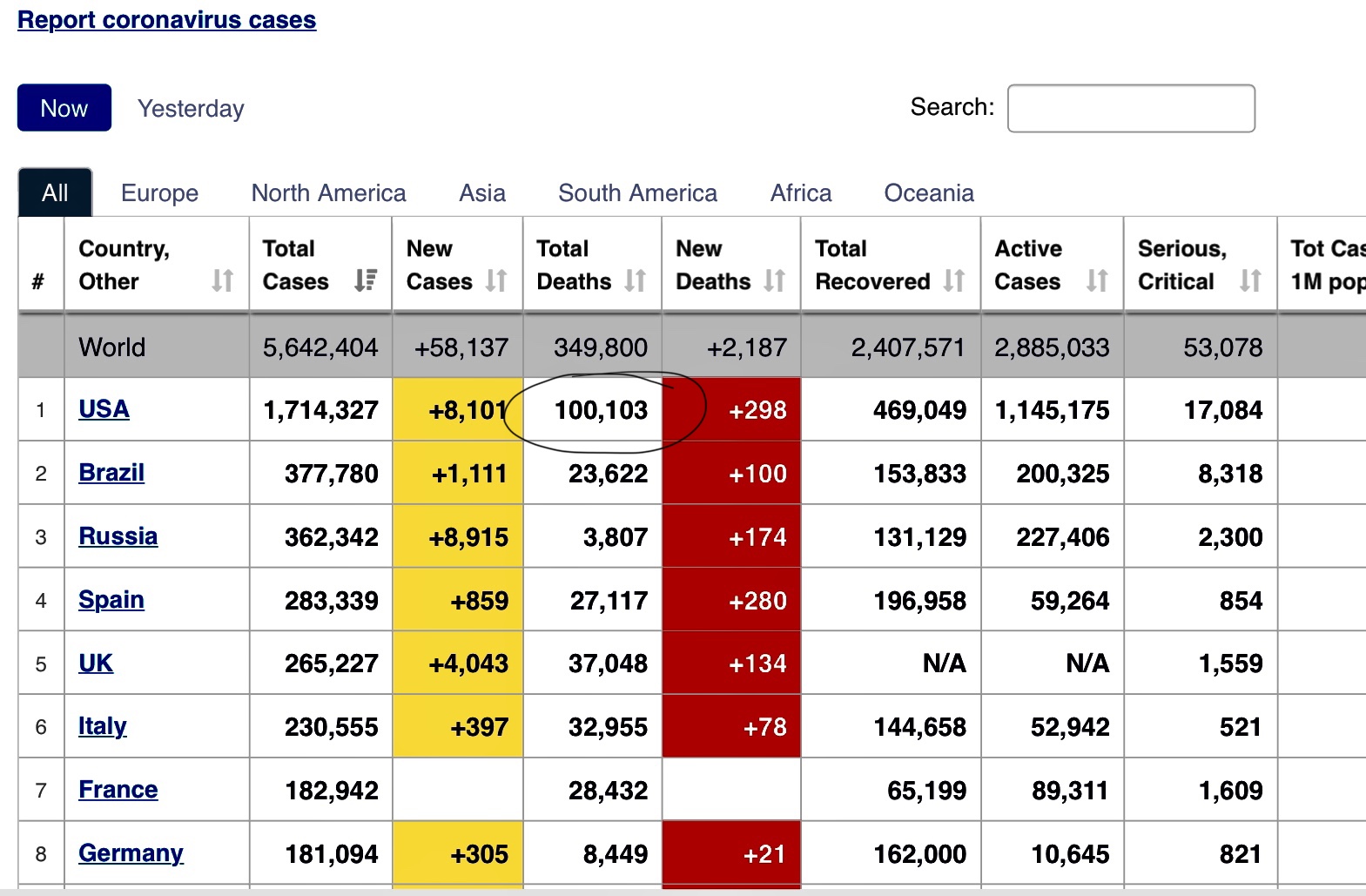Click USA's yellow +8,101 new cases cell

coord(456,410)
